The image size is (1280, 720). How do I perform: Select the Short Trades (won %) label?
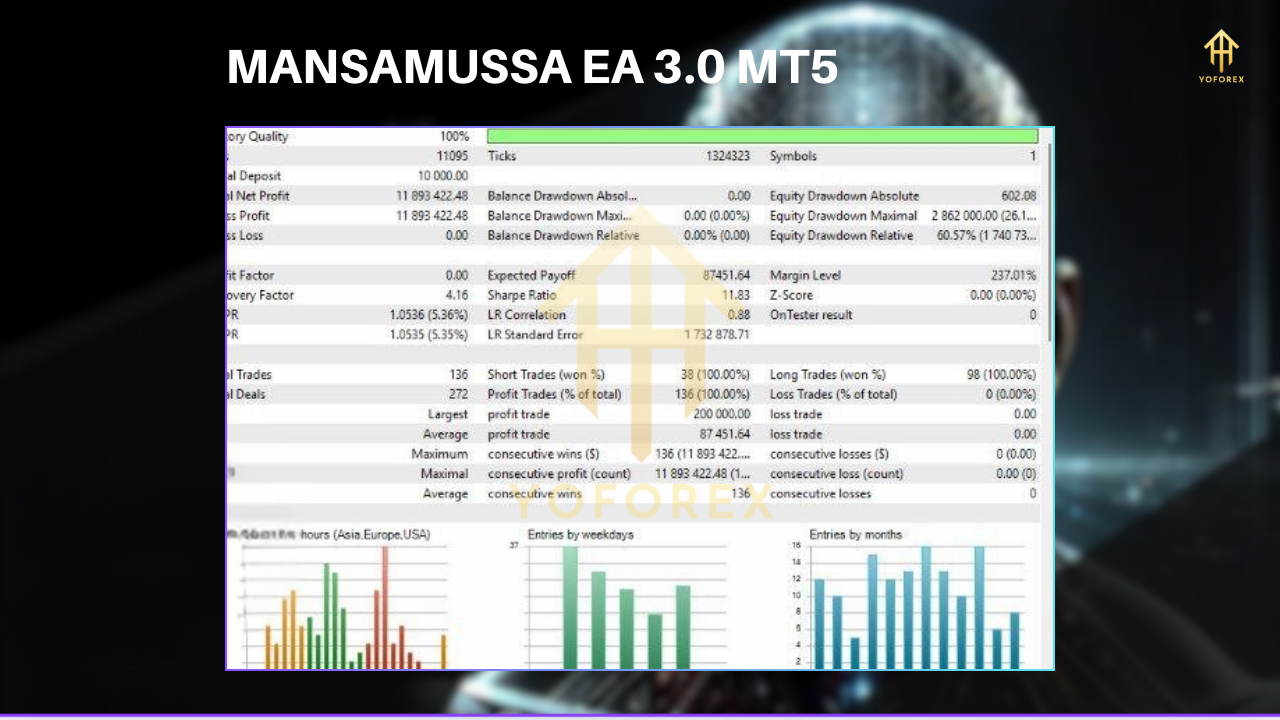coord(546,374)
